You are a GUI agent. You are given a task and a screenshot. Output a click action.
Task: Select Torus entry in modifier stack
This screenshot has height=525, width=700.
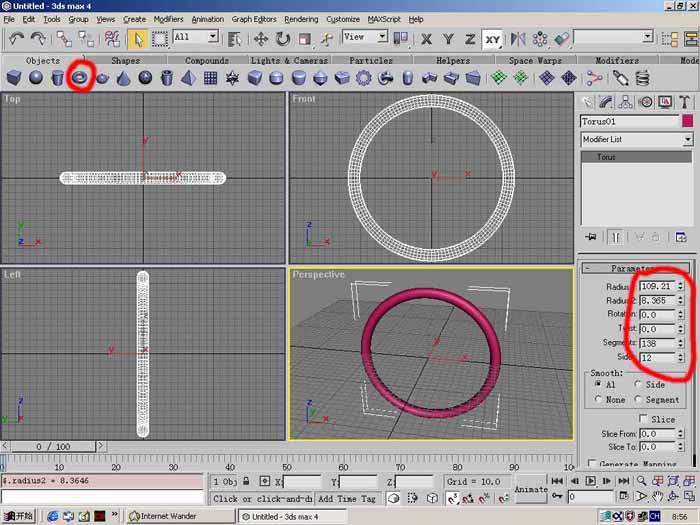636,157
